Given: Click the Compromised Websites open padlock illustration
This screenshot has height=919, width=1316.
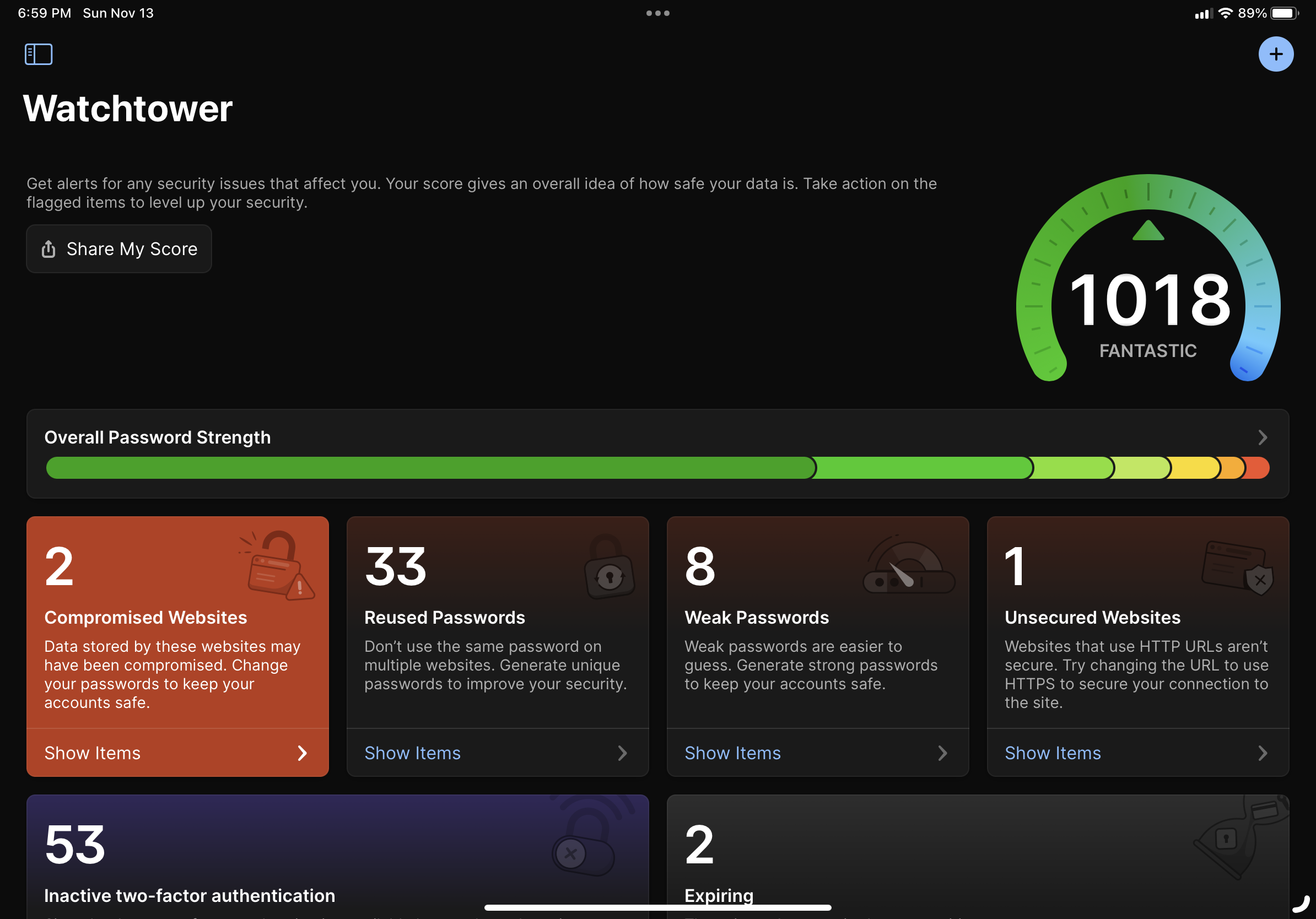Looking at the screenshot, I should [277, 565].
